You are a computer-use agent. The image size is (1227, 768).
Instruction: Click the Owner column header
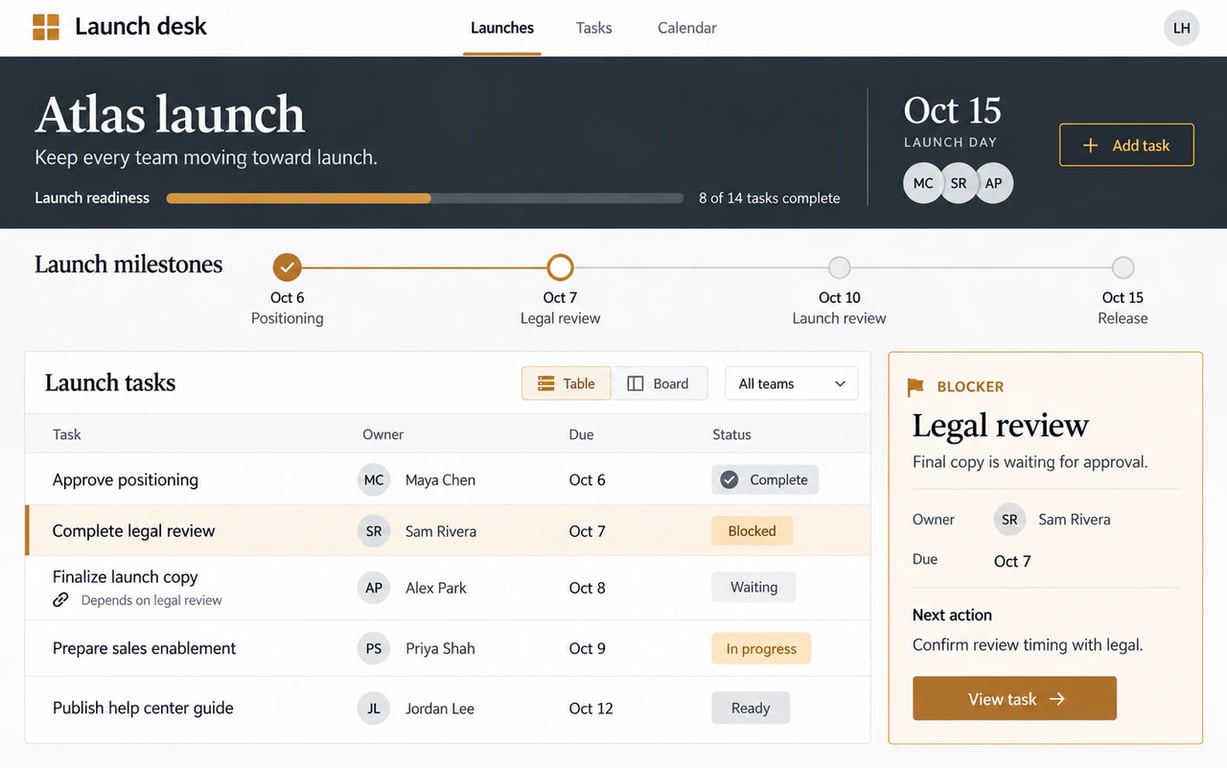pyautogui.click(x=383, y=434)
